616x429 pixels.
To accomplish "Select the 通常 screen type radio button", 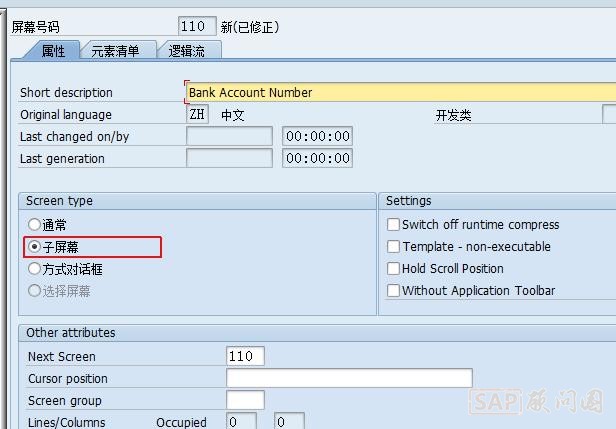I will tap(36, 225).
